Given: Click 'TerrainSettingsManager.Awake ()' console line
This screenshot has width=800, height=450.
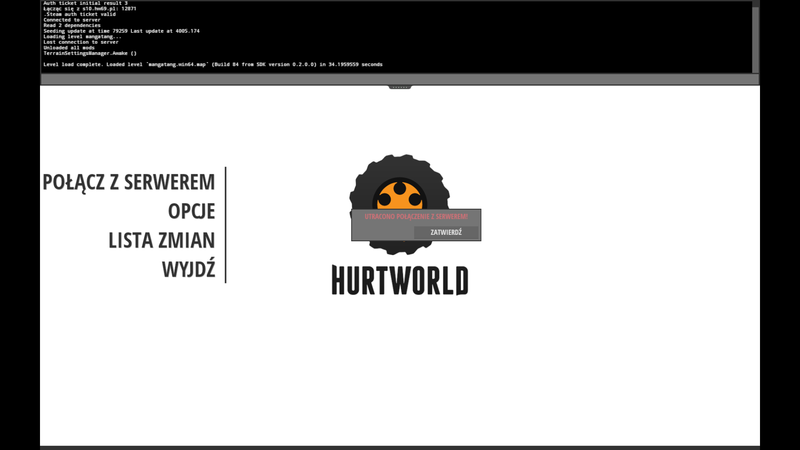Looking at the screenshot, I should pyautogui.click(x=90, y=53).
